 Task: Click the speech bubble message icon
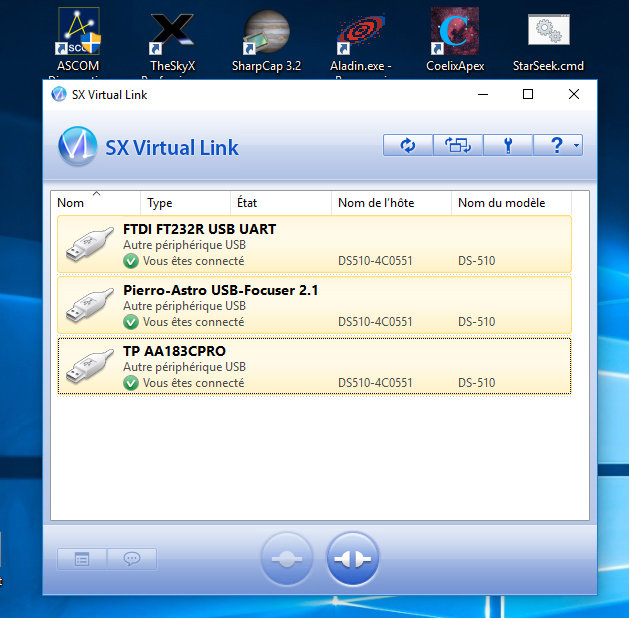point(132,559)
